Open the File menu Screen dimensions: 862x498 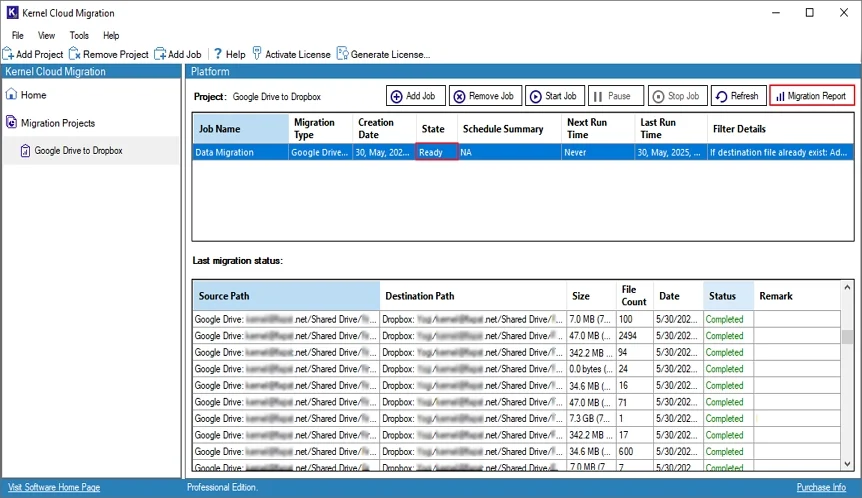click(18, 36)
